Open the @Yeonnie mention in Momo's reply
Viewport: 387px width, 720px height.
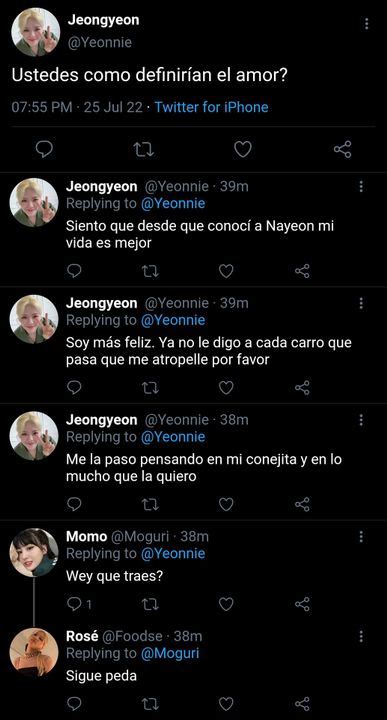click(x=173, y=554)
